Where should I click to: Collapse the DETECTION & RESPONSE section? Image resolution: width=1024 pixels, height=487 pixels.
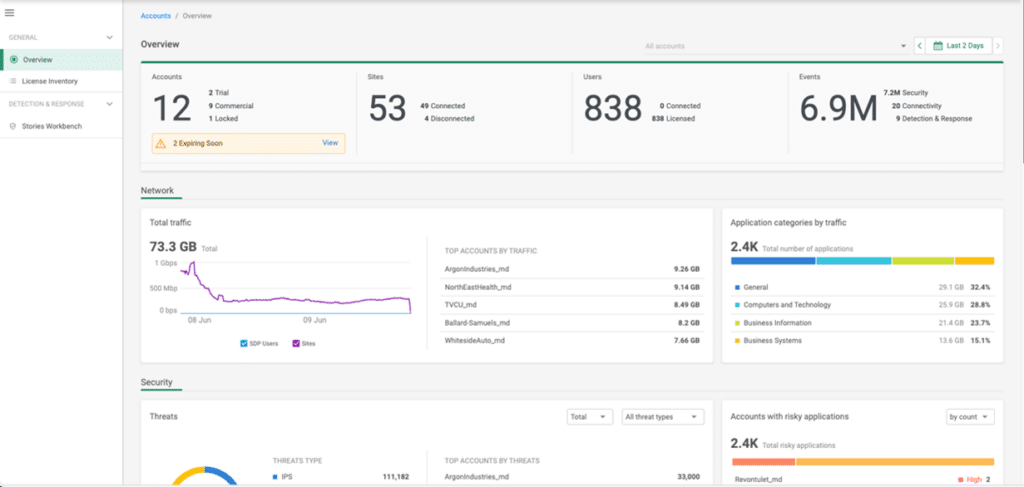click(x=109, y=104)
